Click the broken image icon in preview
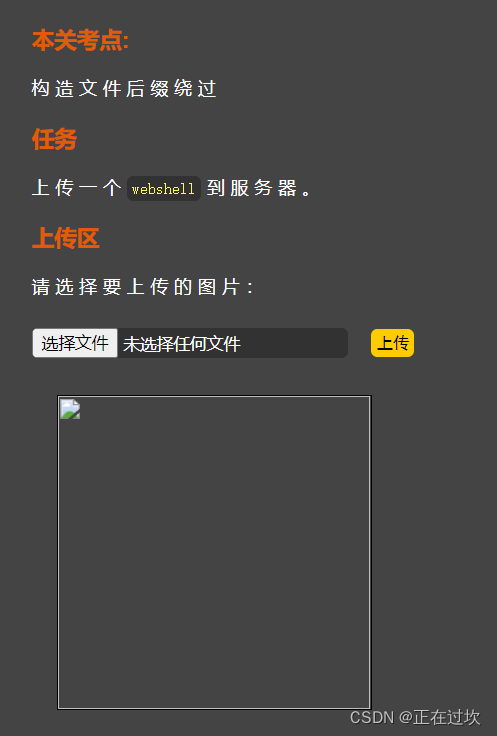This screenshot has width=497, height=736. [70, 409]
